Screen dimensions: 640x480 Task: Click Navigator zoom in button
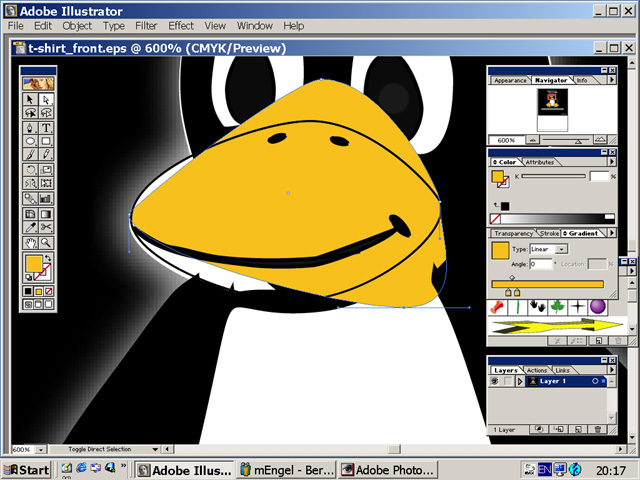coord(600,140)
